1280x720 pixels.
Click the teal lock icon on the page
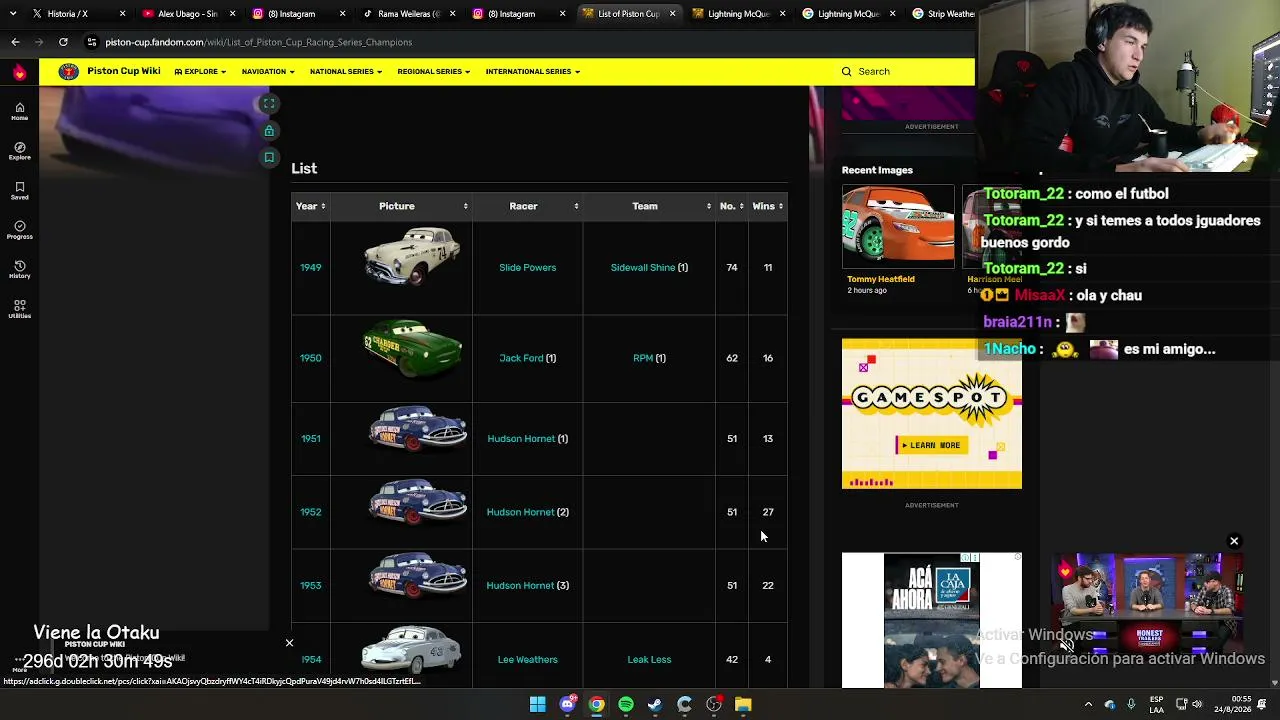coord(269,131)
